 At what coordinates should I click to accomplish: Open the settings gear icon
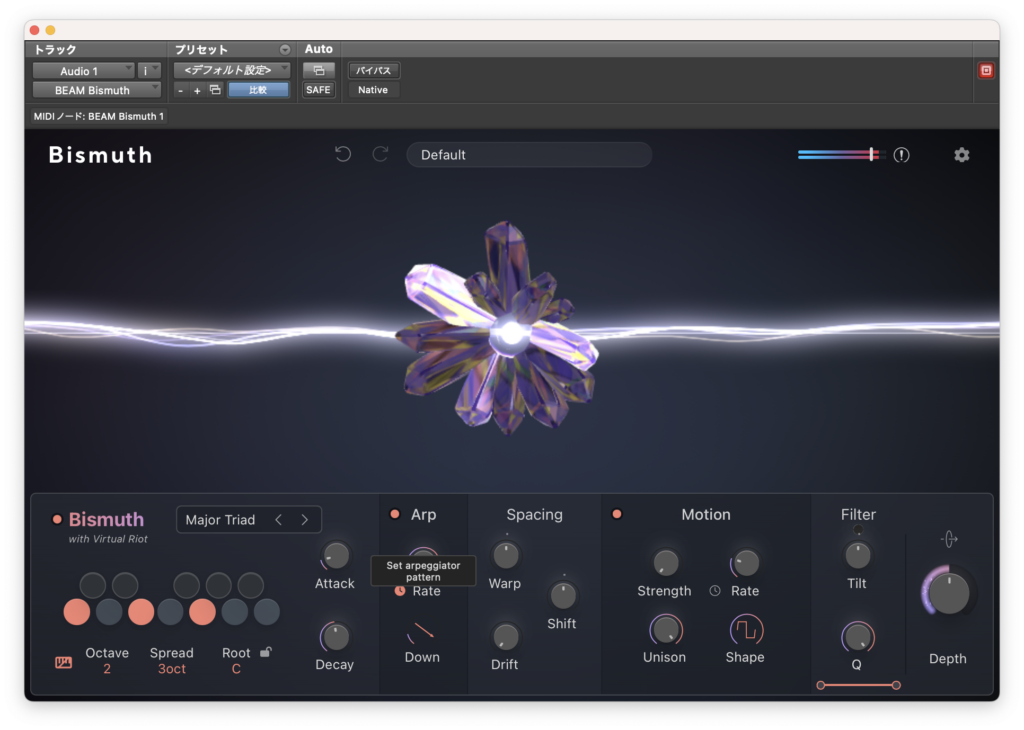pyautogui.click(x=961, y=155)
